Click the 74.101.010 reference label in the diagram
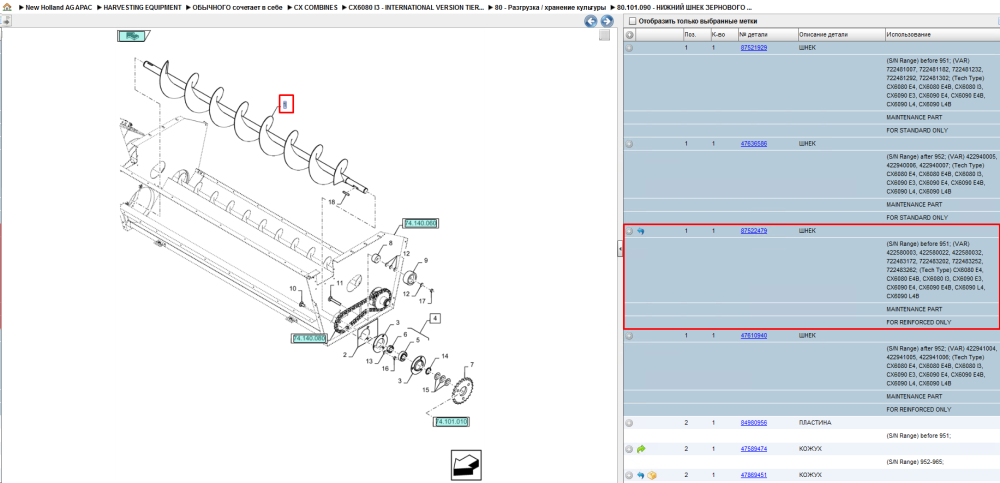The height and width of the screenshot is (483, 1000). (x=452, y=422)
